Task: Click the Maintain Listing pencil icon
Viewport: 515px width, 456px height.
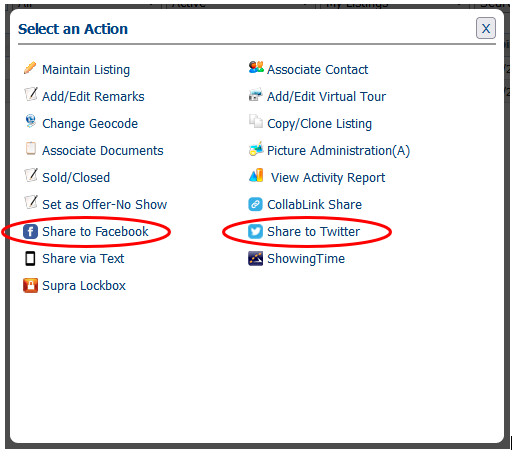Action: (30, 68)
